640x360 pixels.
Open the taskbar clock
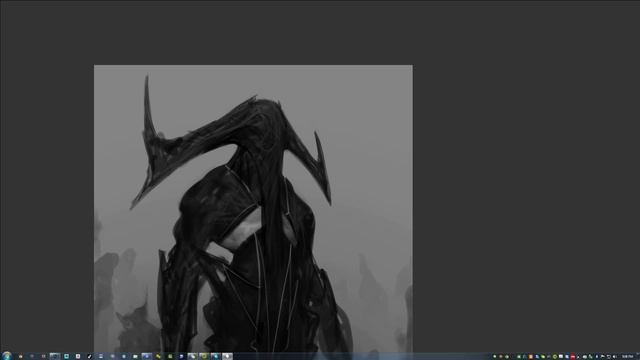tap(627, 356)
